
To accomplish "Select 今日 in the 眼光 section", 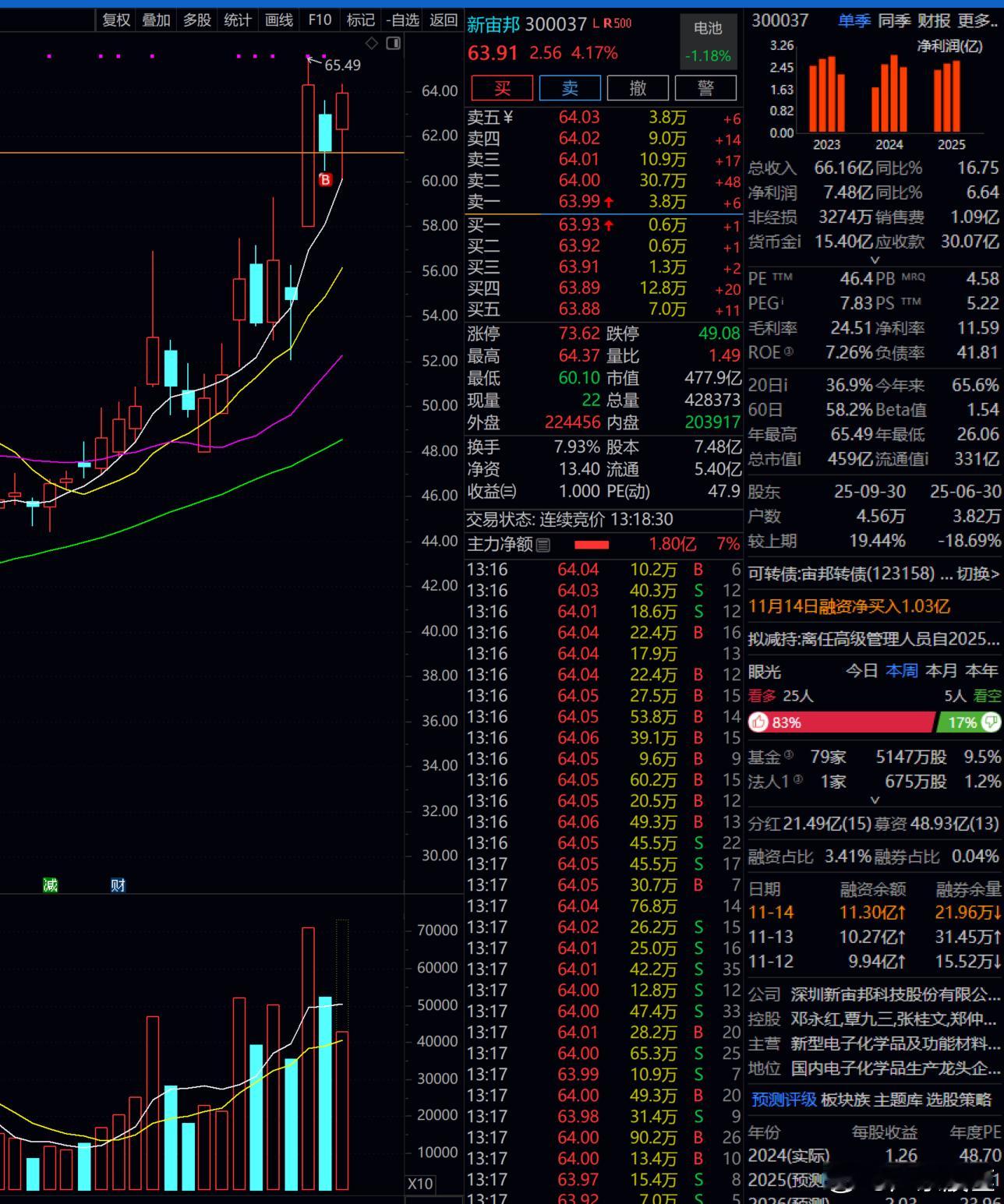I will (x=862, y=671).
